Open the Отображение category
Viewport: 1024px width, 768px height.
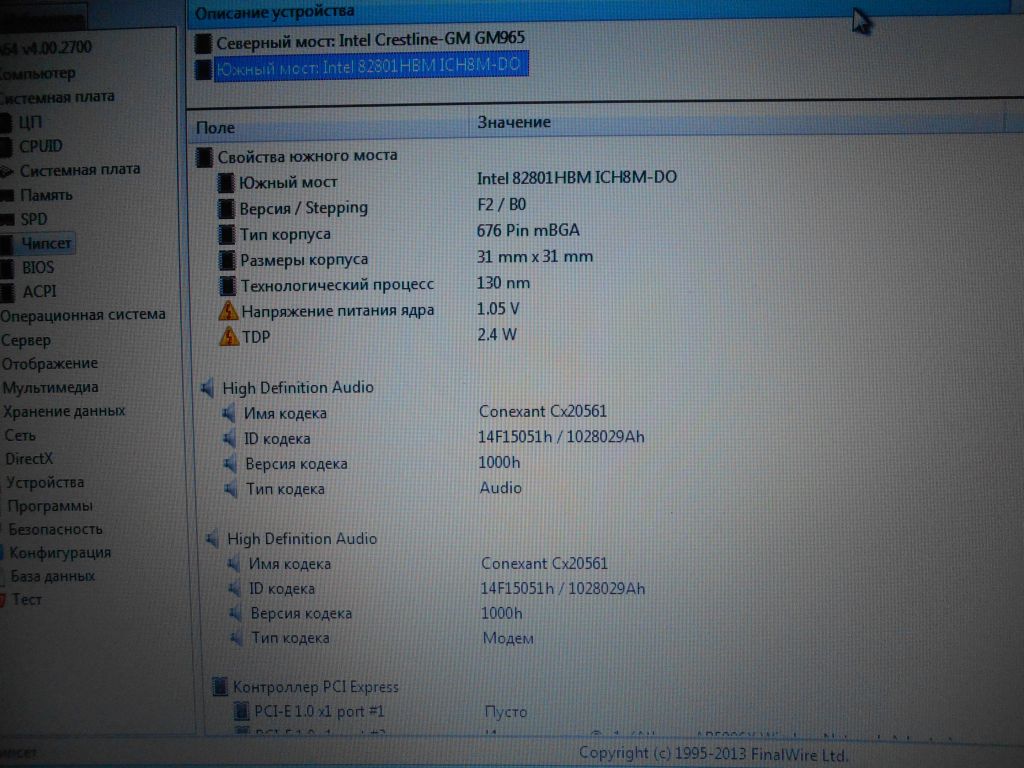[50, 363]
